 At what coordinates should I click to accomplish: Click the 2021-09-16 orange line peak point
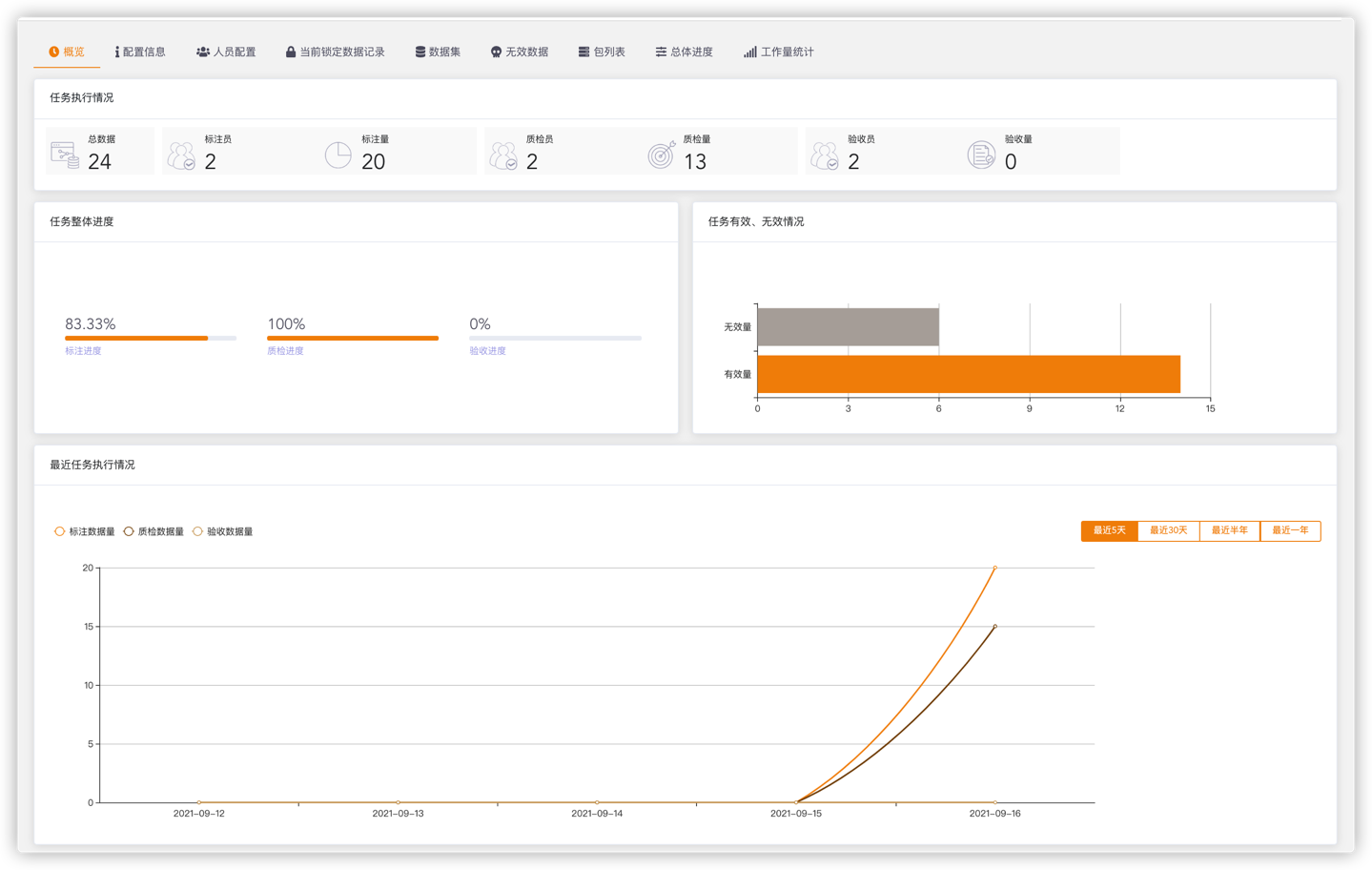coord(994,568)
